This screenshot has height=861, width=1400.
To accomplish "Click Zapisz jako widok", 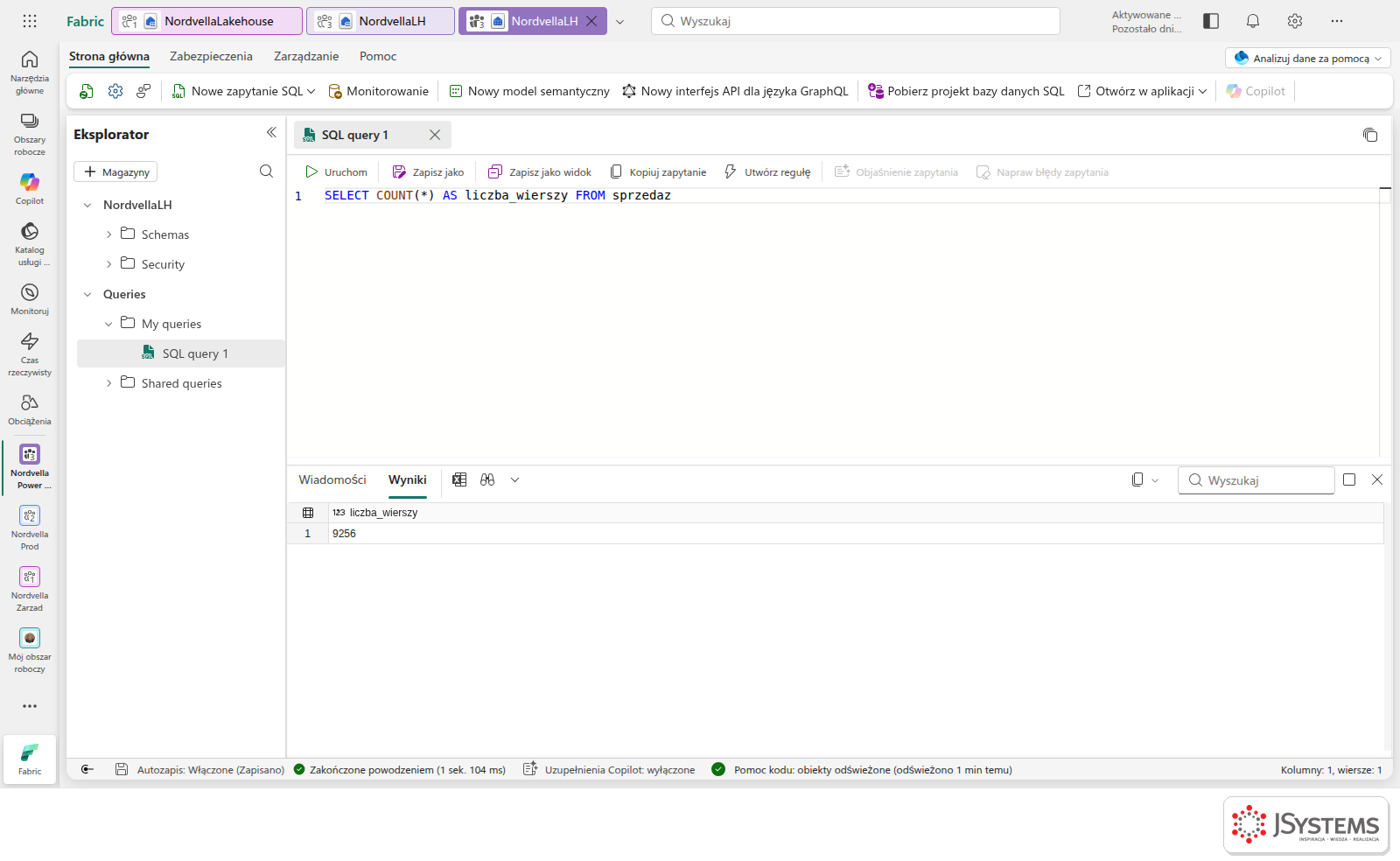I will point(540,172).
